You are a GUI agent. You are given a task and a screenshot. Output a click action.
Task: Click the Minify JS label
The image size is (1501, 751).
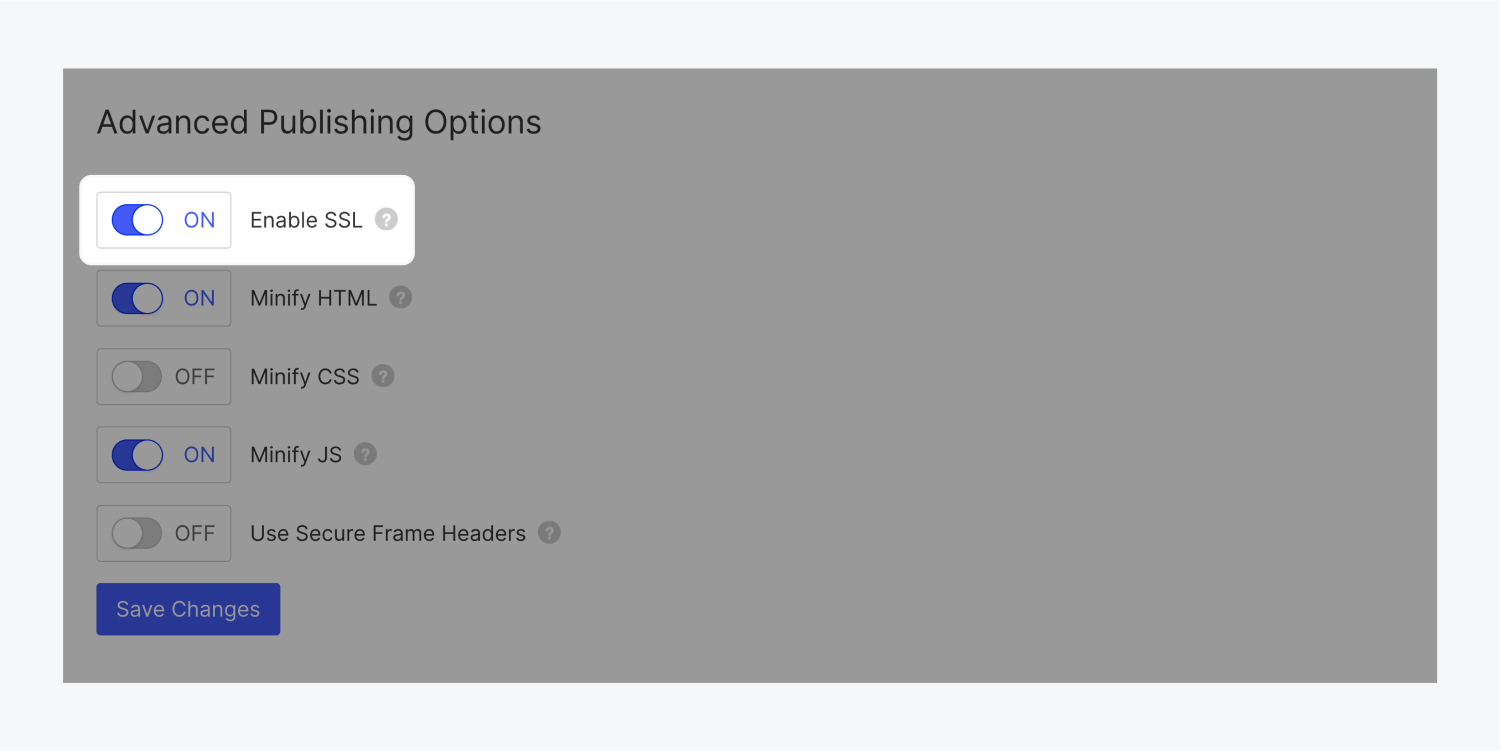pos(295,455)
